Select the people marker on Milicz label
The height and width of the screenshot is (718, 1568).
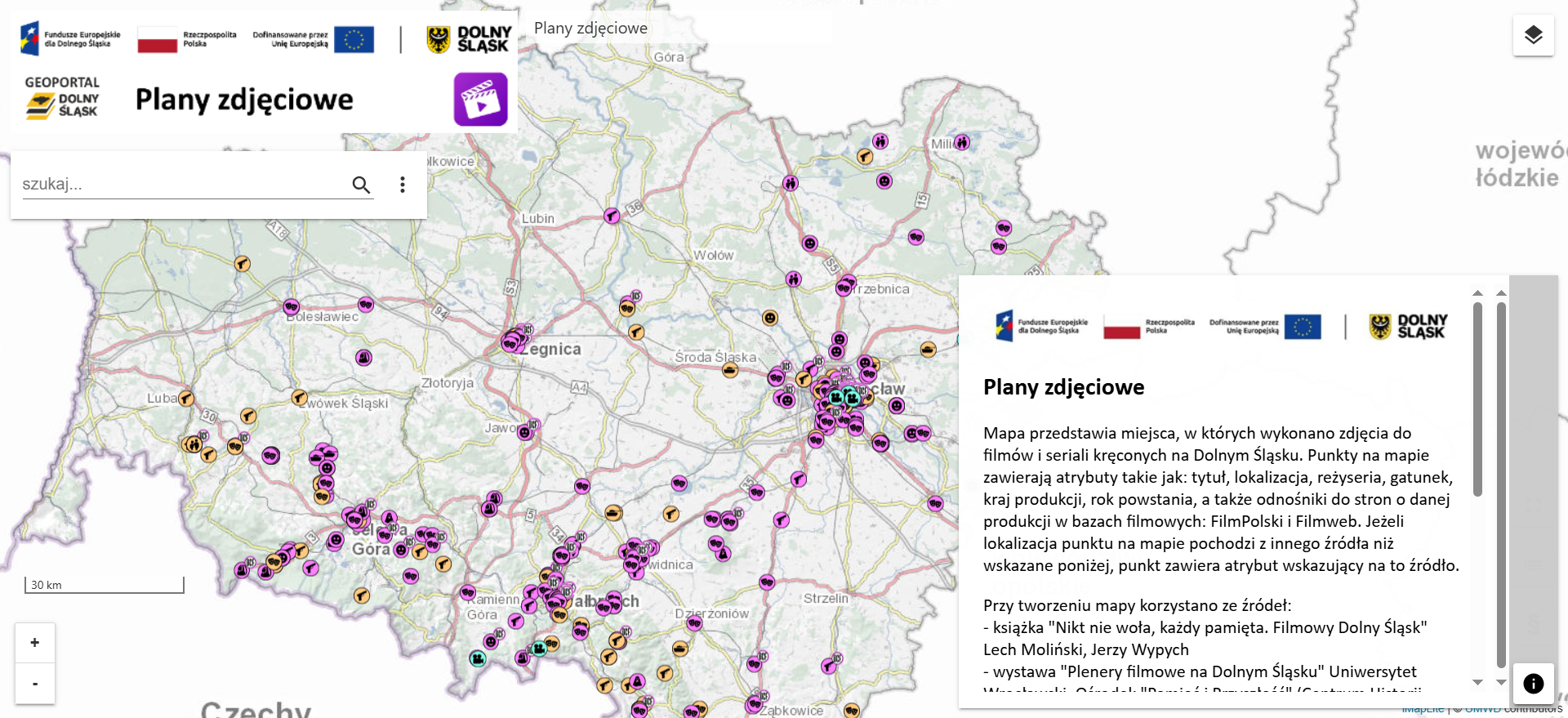(x=962, y=143)
